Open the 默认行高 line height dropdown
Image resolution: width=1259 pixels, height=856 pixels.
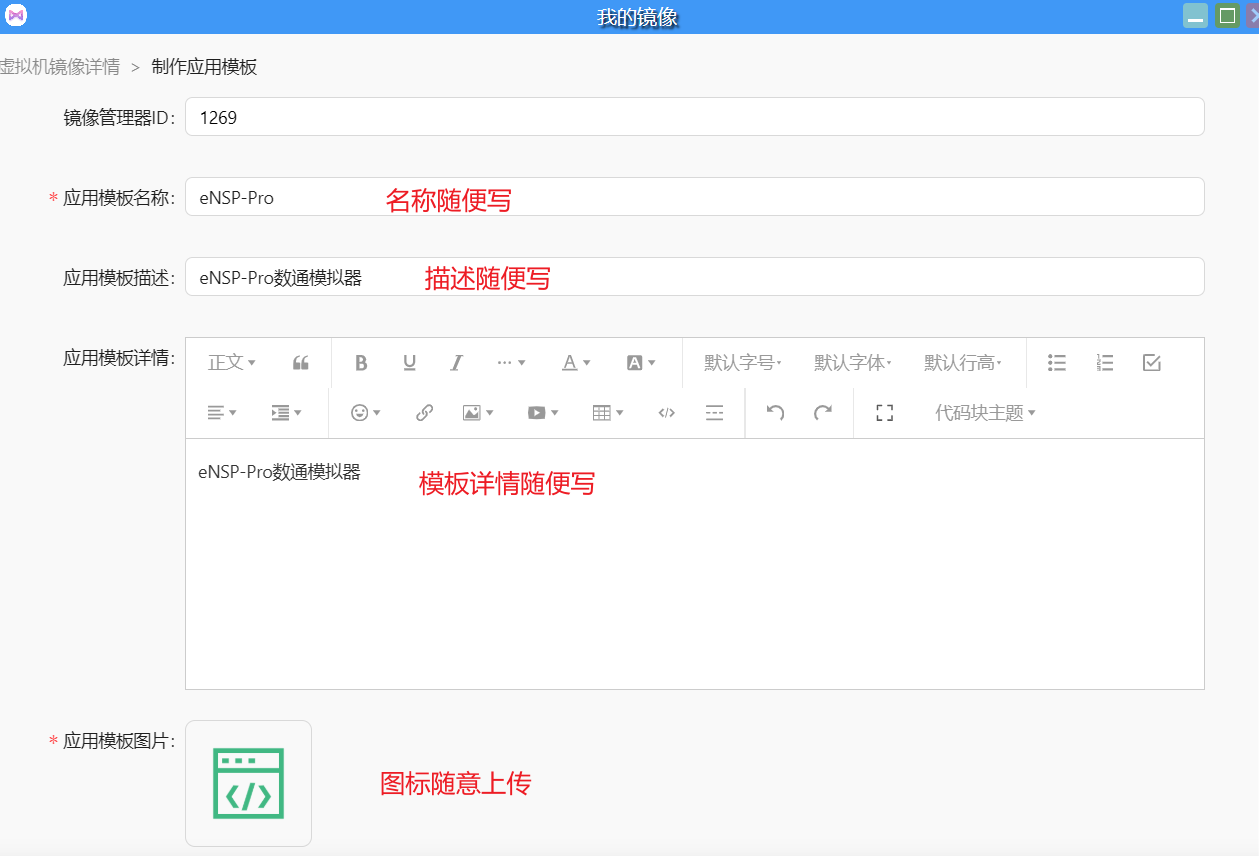[962, 363]
